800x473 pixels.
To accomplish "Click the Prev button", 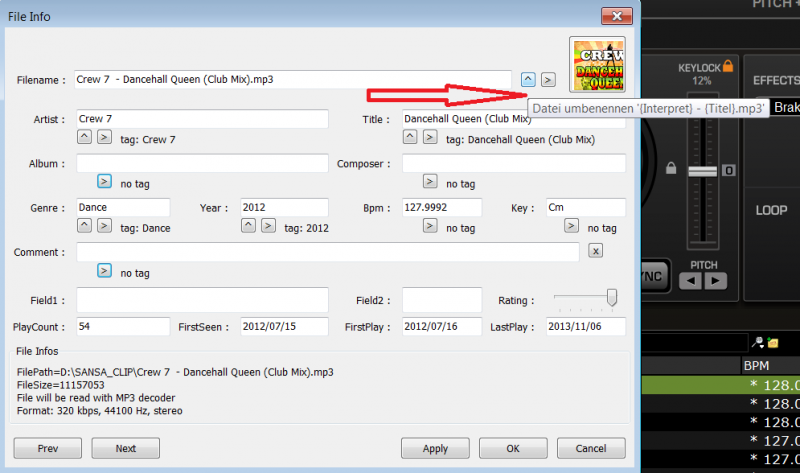I will point(47,448).
